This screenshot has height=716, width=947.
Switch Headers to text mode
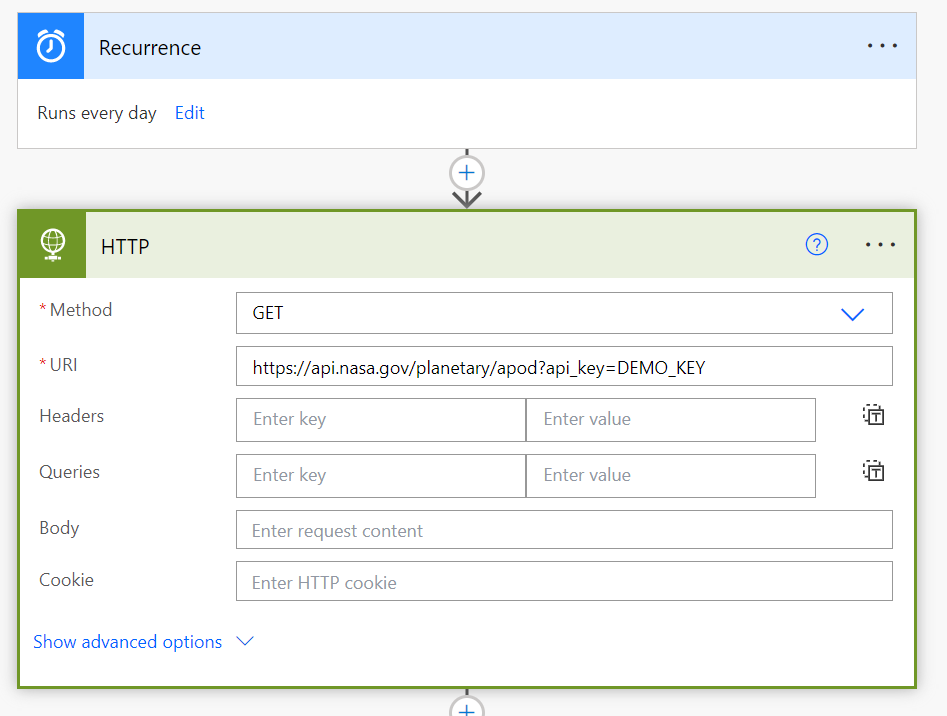(x=874, y=416)
